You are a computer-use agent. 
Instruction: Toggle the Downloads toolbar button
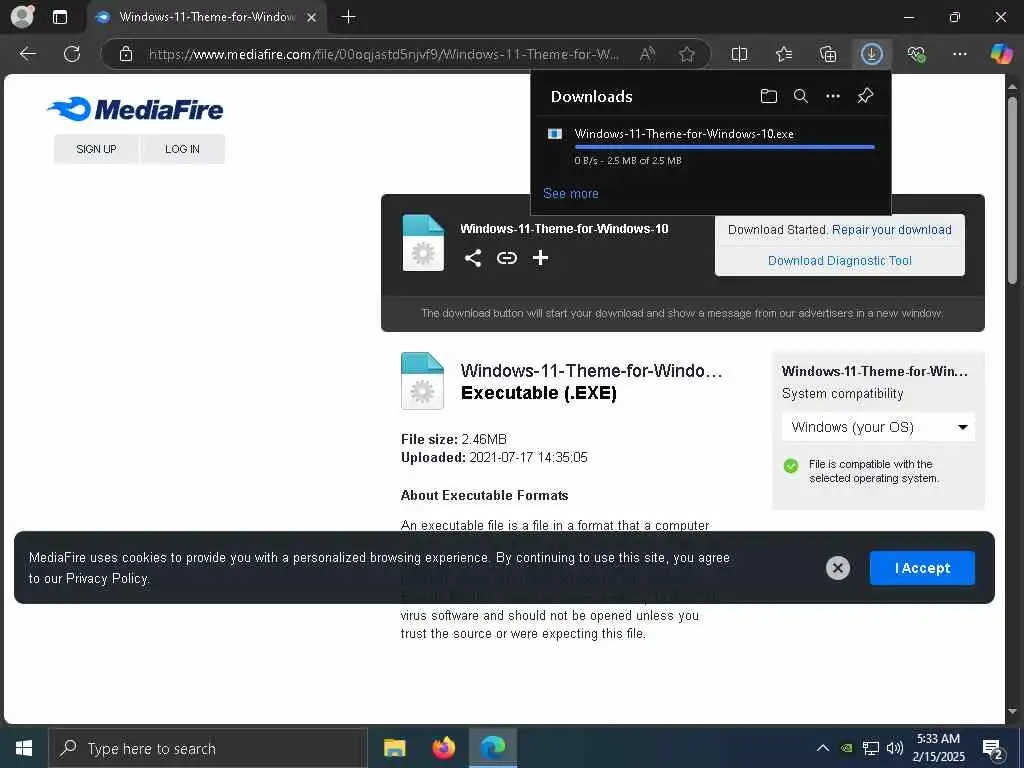pos(872,54)
